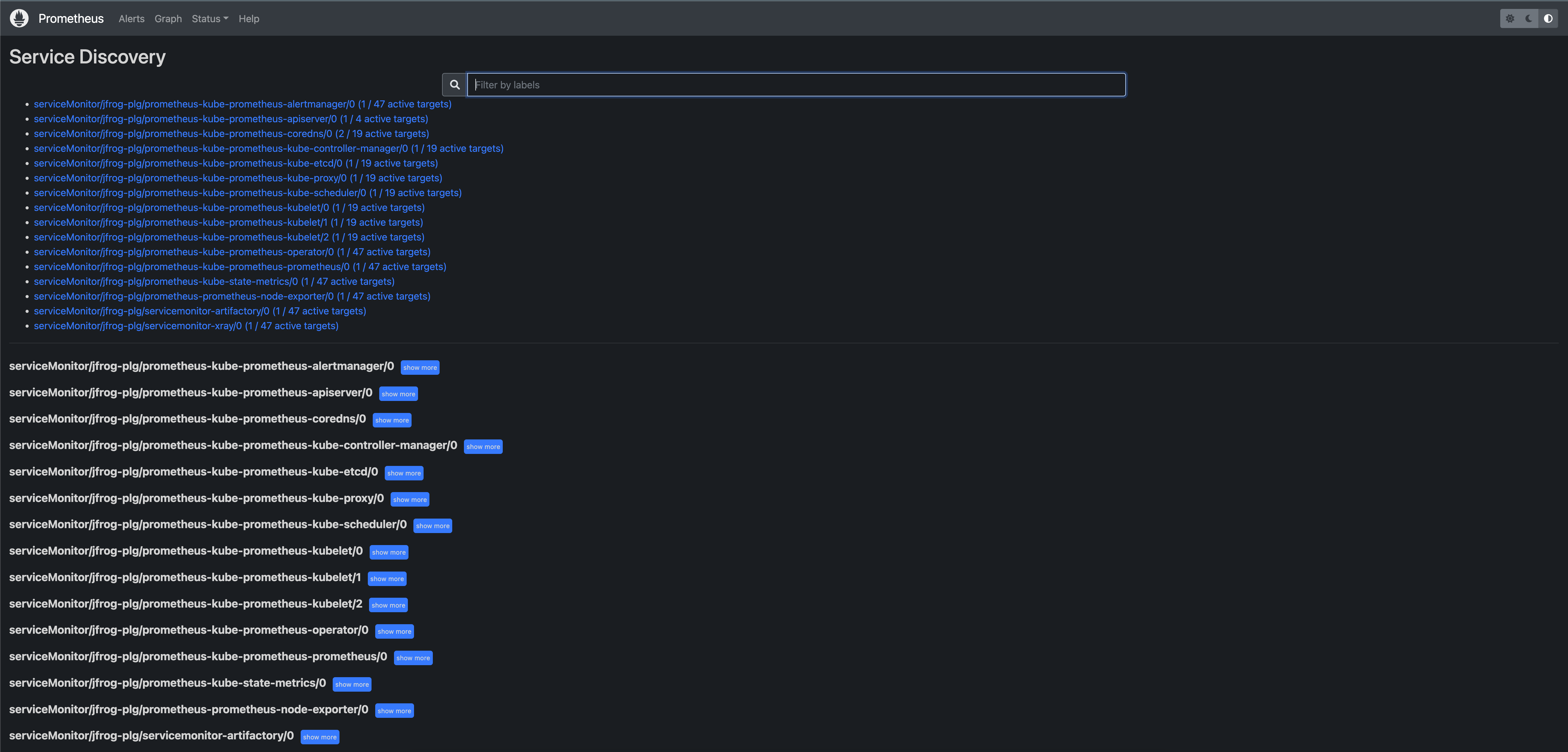This screenshot has width=1568, height=752.
Task: Open the node-exporter/0 active targets link
Action: pos(232,296)
